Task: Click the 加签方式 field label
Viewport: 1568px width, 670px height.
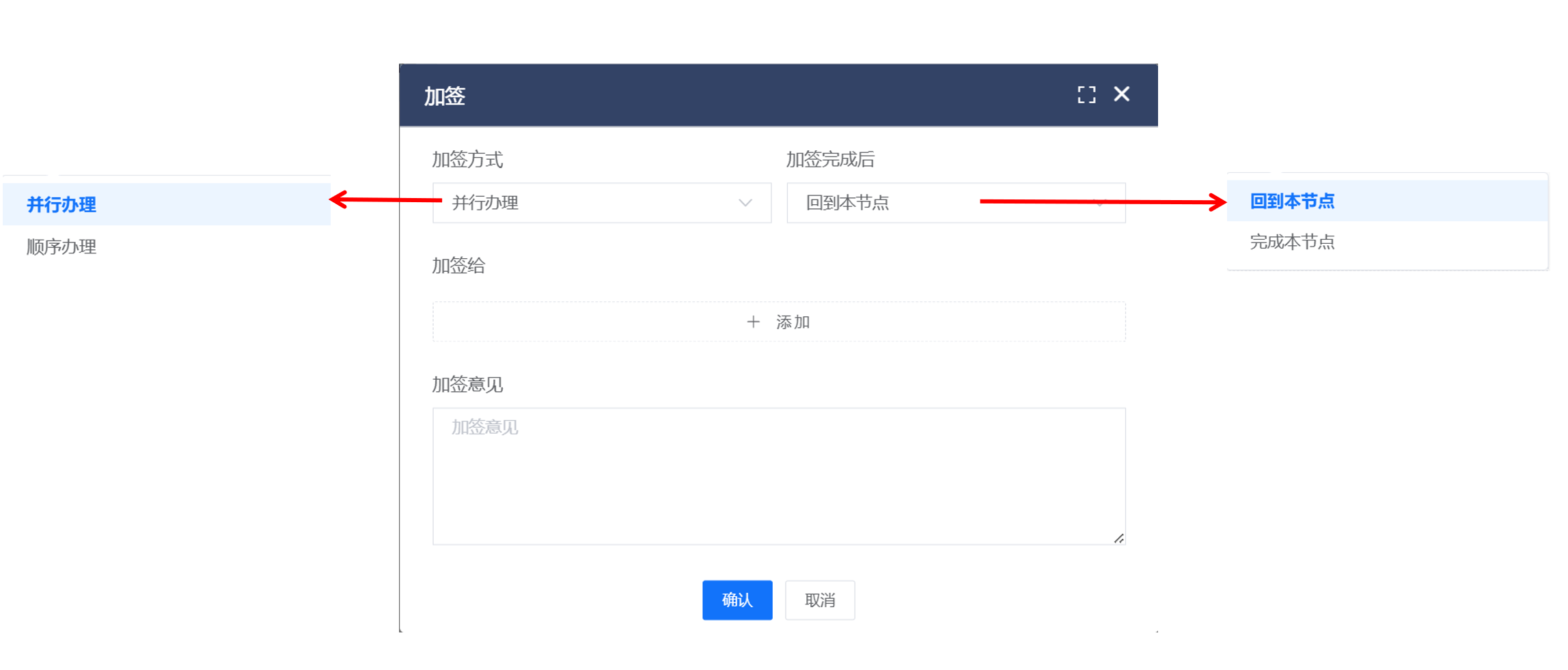Action: (x=467, y=160)
